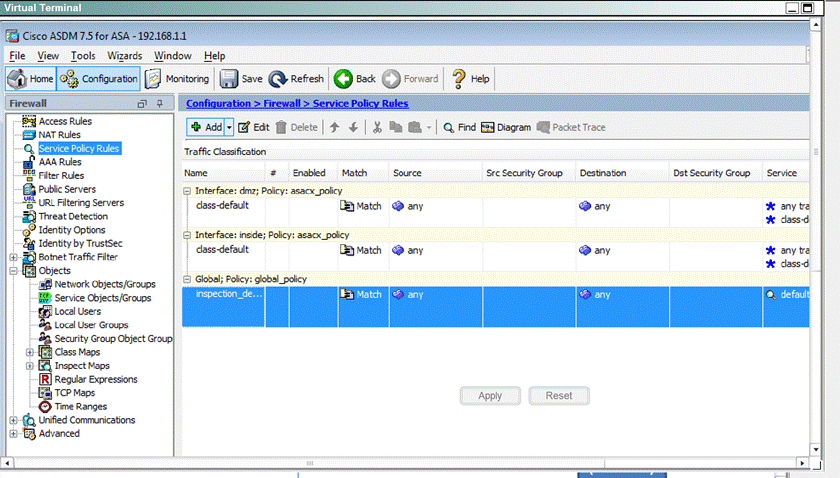Go Back using the green arrow

tap(343, 79)
